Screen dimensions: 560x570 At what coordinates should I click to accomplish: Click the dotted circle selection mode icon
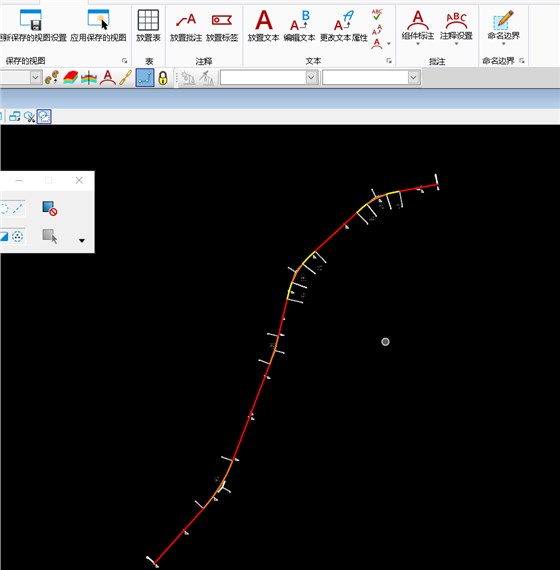(x=17, y=237)
